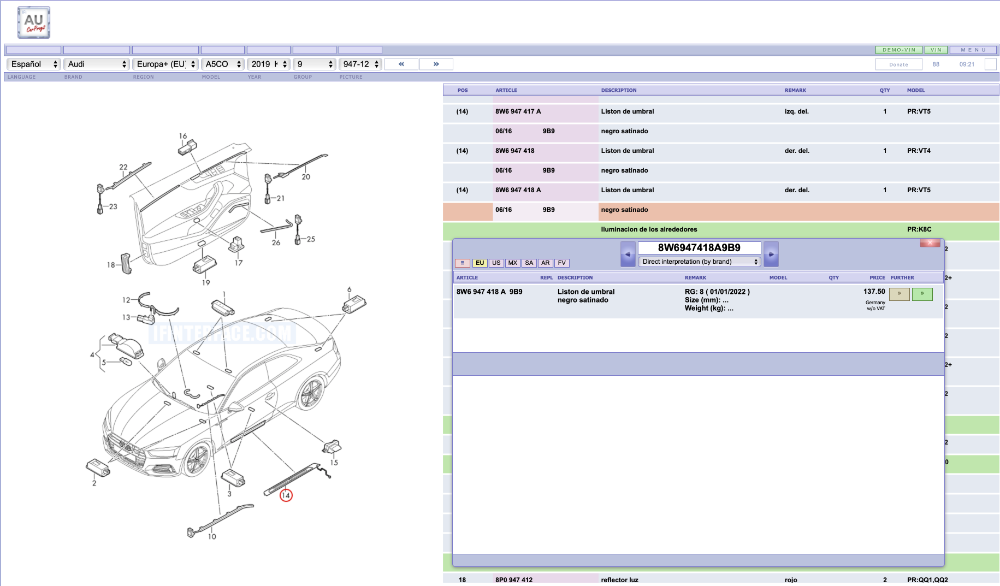Select callout number 16 in the diagram
Viewport: 1000px width, 586px height.
[x=183, y=136]
